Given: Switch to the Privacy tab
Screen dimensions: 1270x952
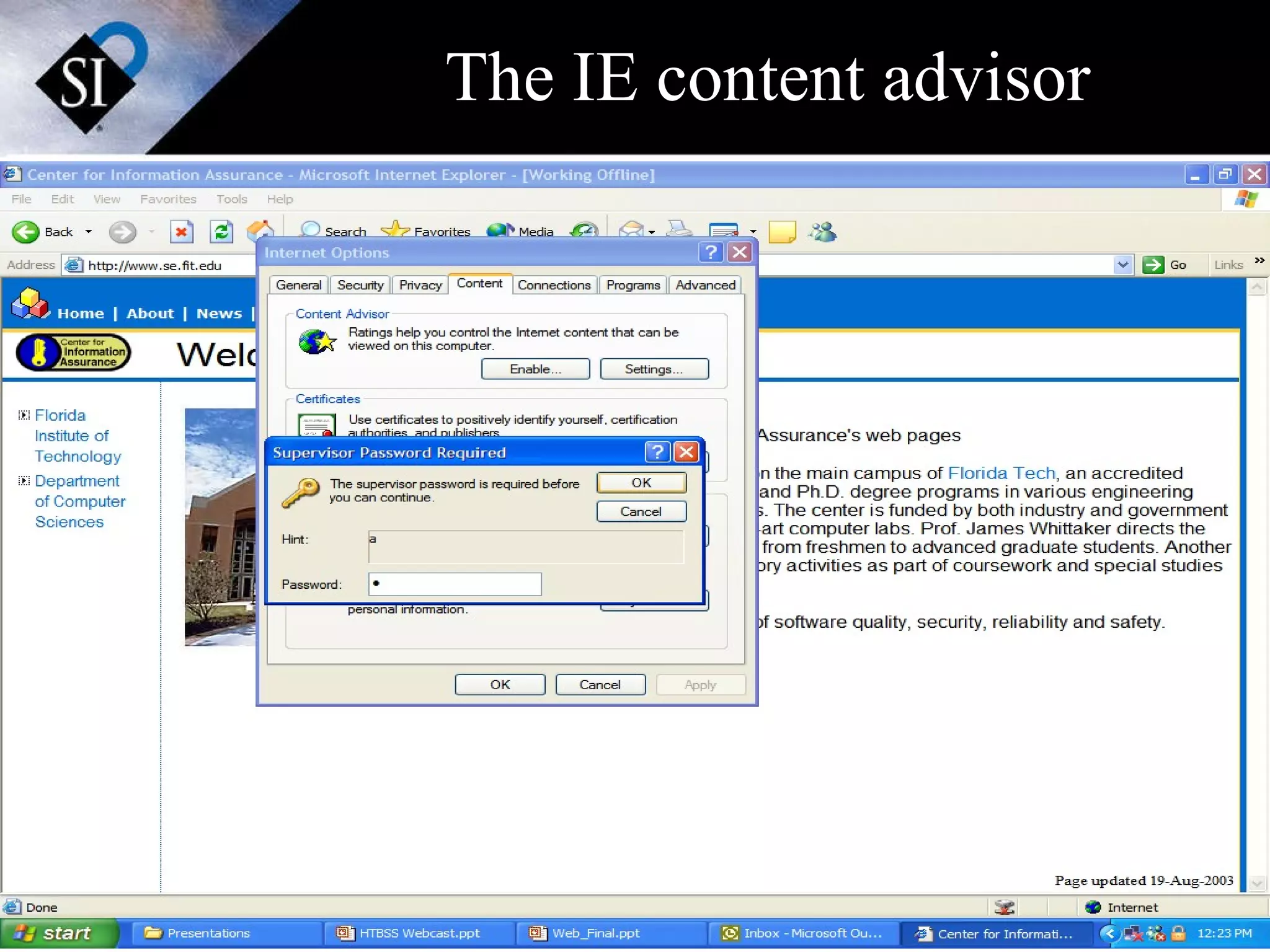Looking at the screenshot, I should [x=420, y=285].
